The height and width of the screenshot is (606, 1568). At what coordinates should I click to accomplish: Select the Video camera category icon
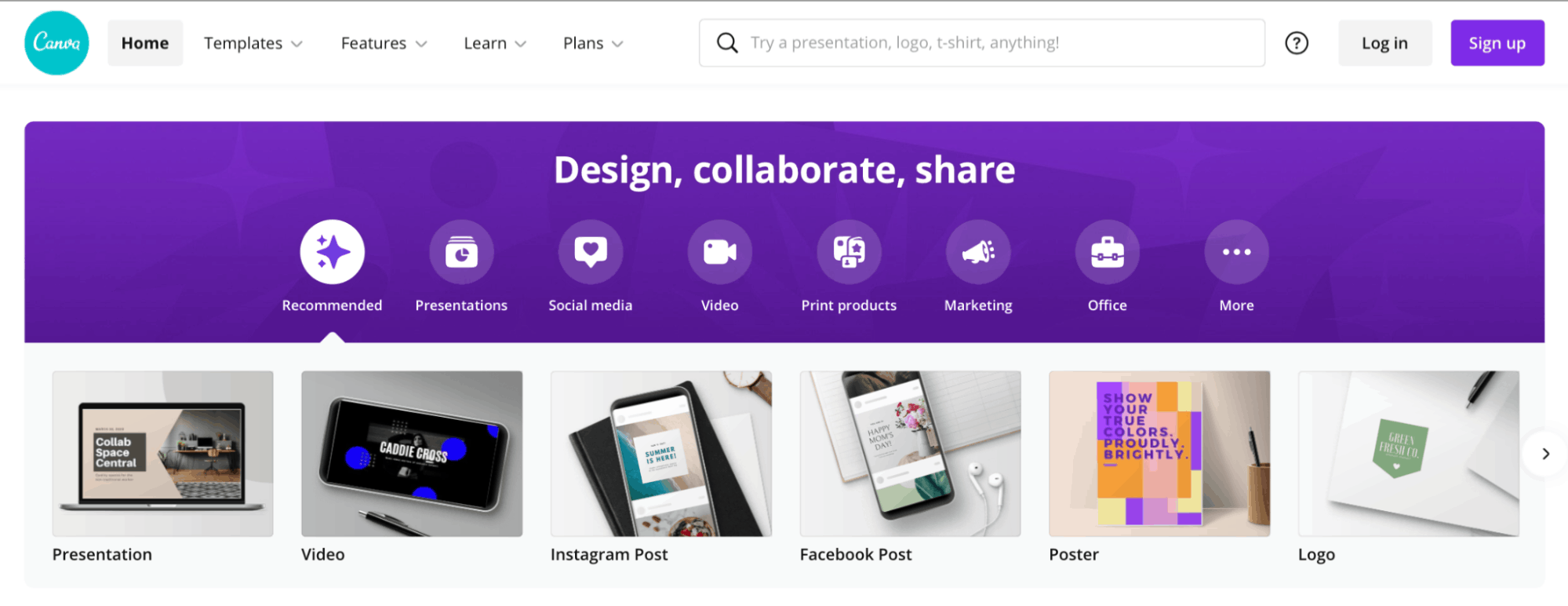pyautogui.click(x=719, y=252)
